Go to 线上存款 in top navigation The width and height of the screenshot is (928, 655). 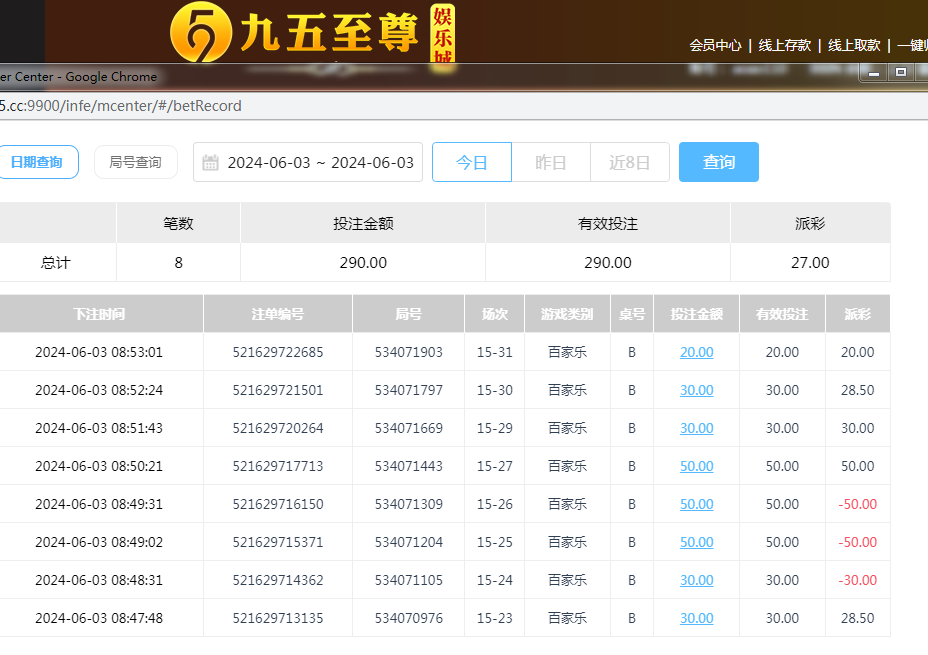(785, 45)
